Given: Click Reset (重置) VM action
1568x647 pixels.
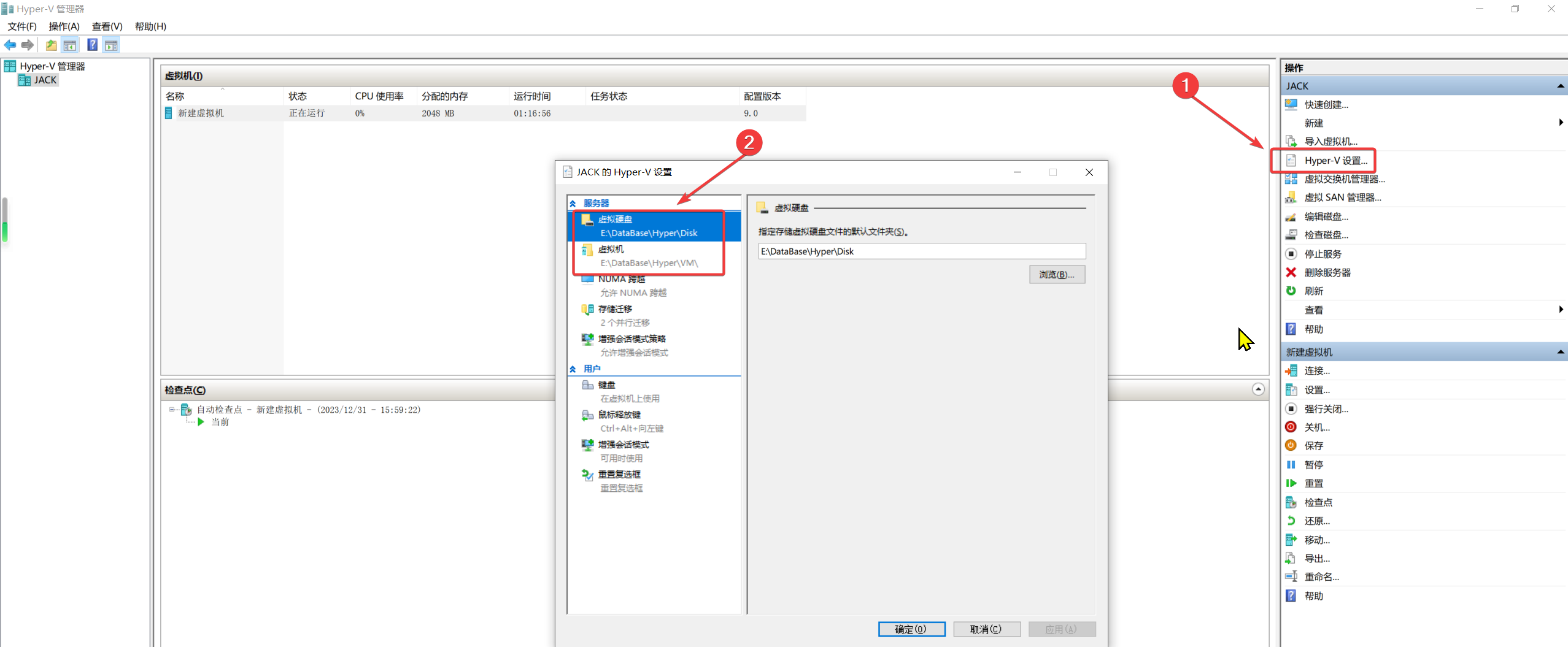Looking at the screenshot, I should click(1313, 483).
